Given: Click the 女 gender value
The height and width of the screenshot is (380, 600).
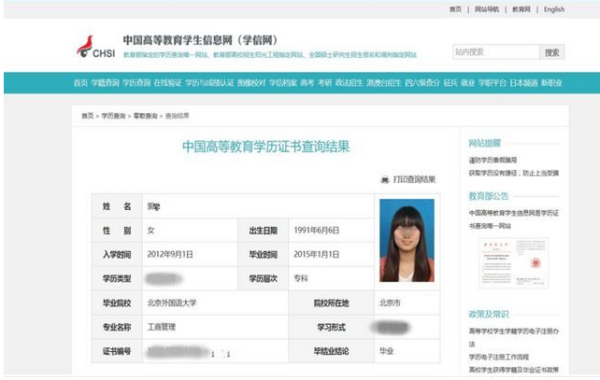Looking at the screenshot, I should [x=151, y=230].
